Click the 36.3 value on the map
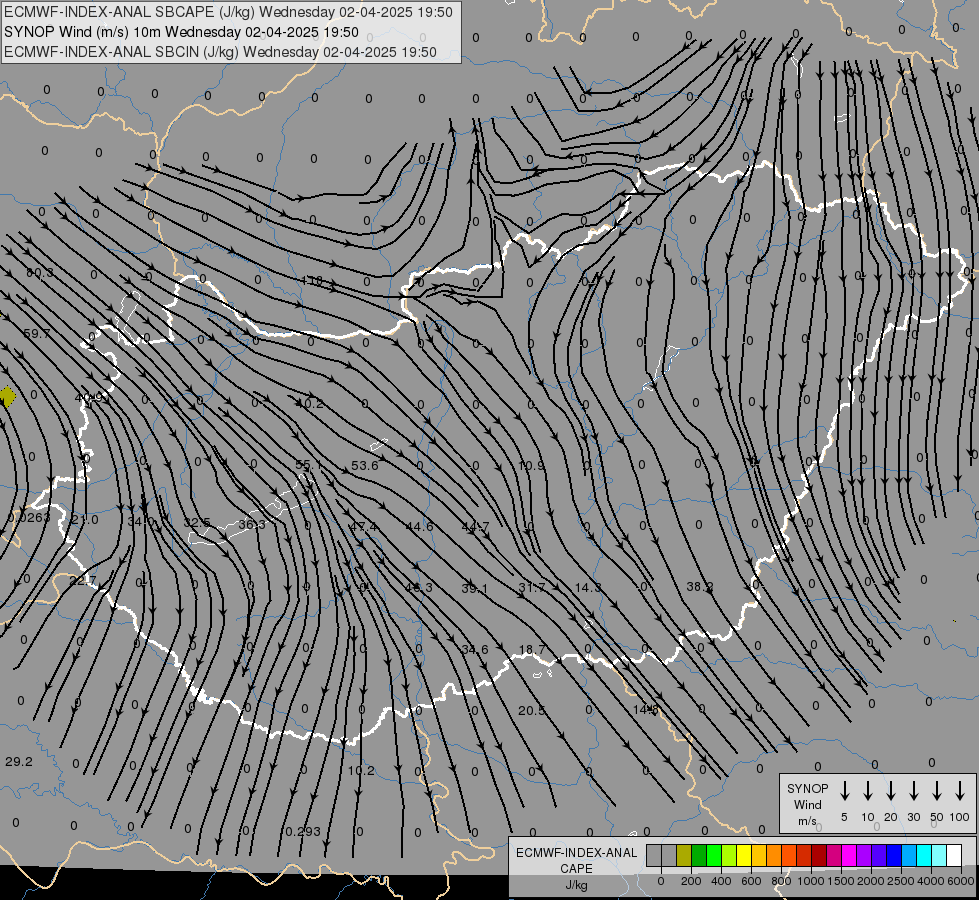 tap(252, 525)
